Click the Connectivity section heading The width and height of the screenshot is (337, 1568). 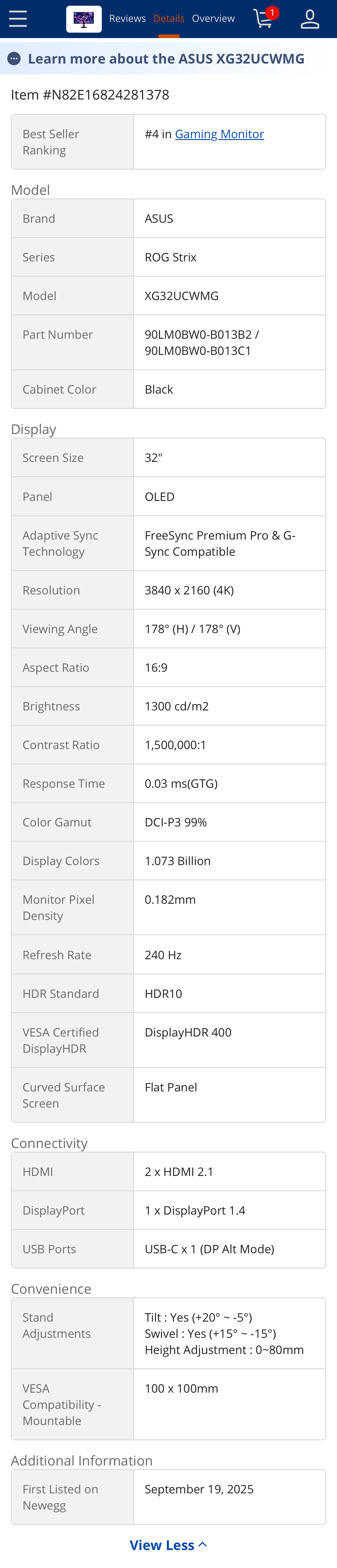coord(49,1143)
